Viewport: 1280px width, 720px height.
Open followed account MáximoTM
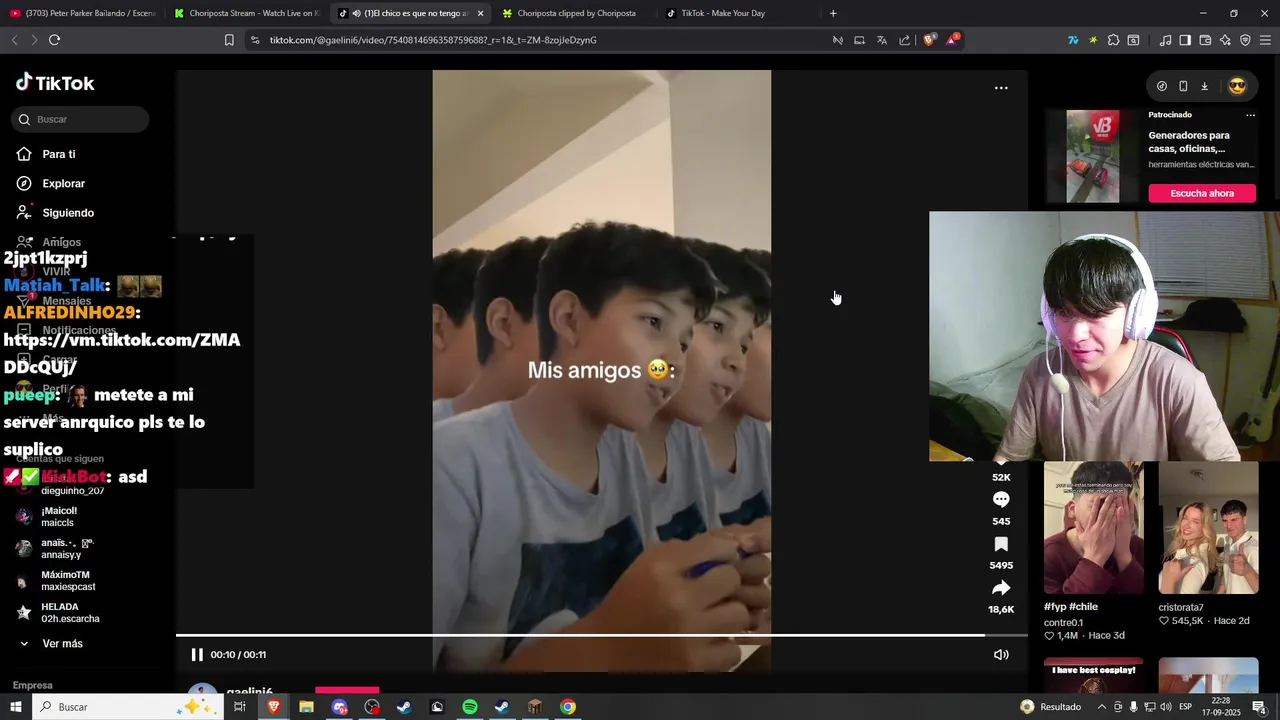pos(66,581)
